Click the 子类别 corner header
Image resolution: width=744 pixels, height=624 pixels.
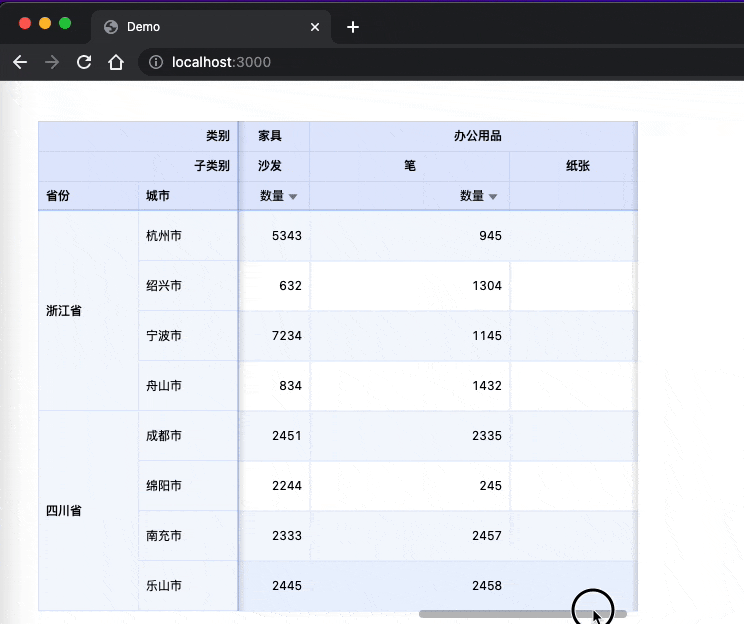click(138, 166)
